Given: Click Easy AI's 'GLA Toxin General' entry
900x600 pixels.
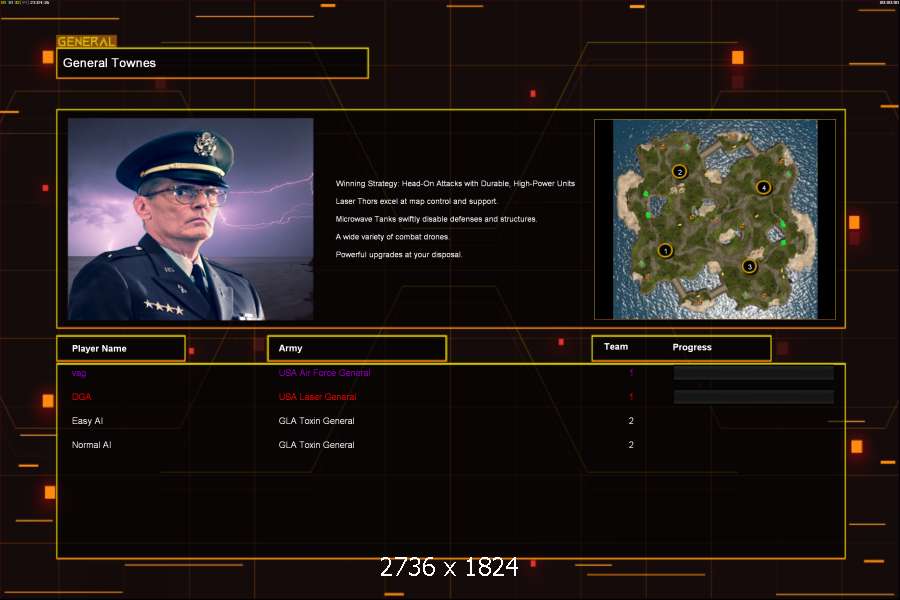Looking at the screenshot, I should point(316,421).
